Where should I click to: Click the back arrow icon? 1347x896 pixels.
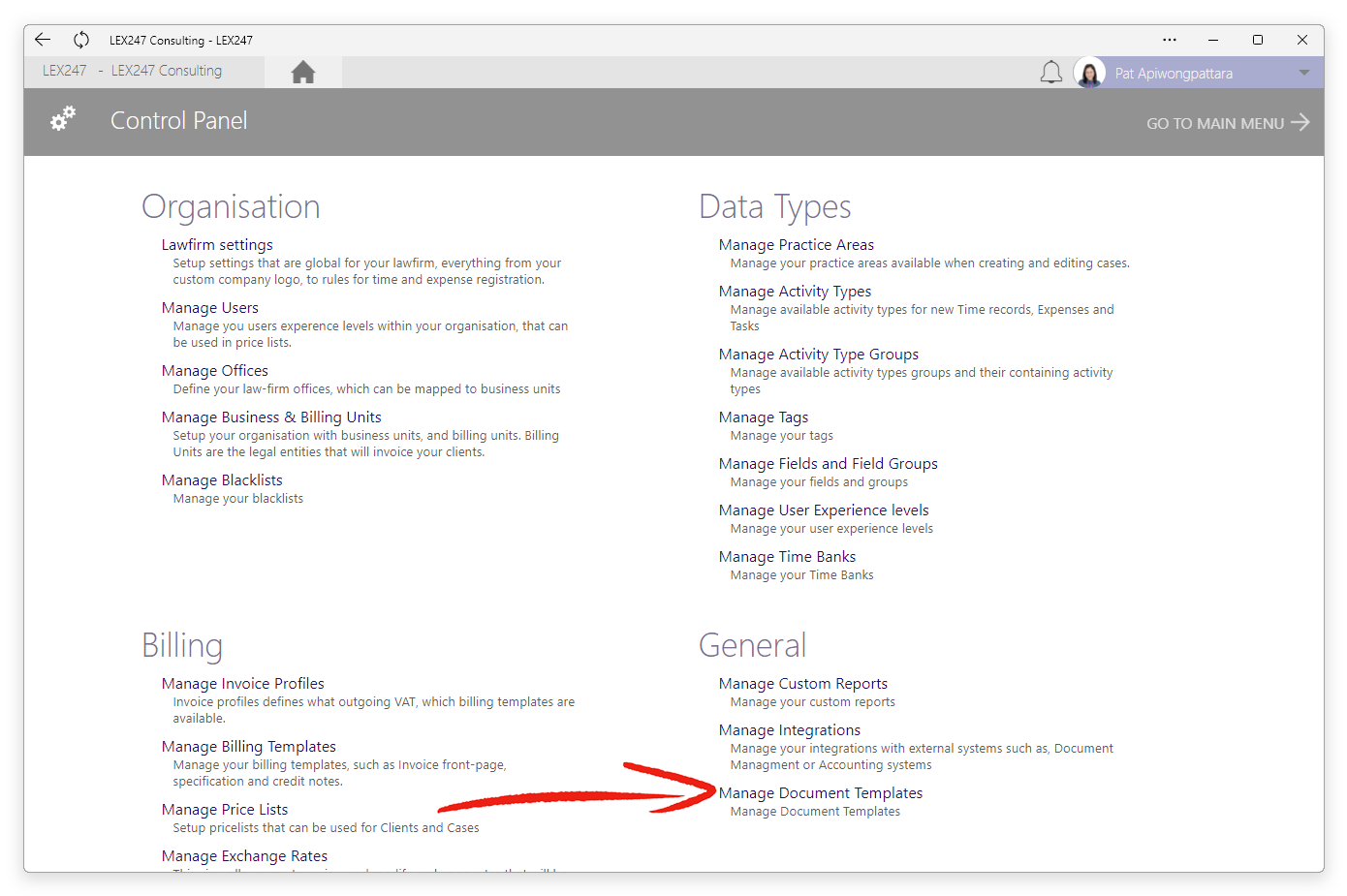(x=43, y=40)
